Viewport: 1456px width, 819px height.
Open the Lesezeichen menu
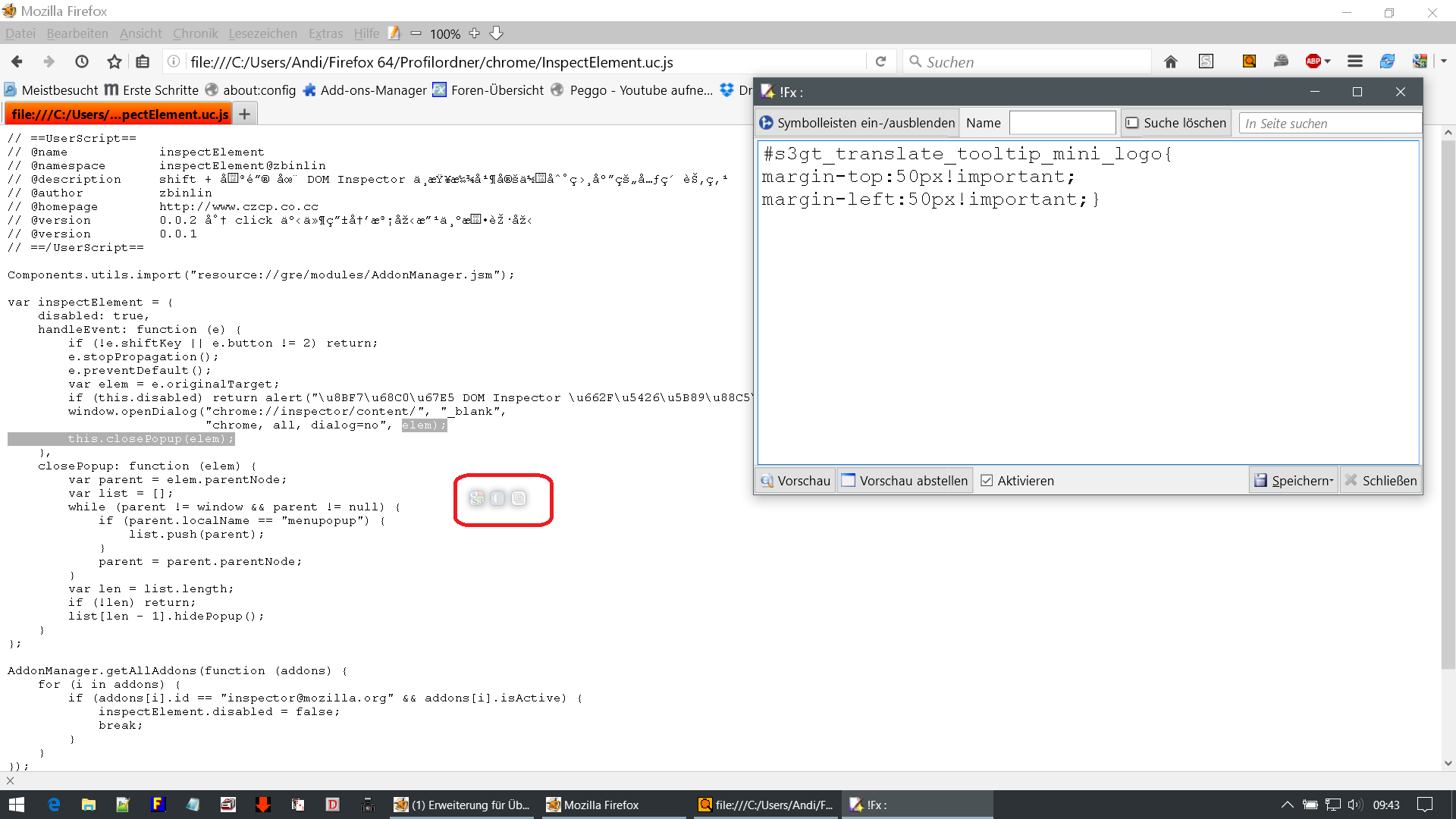click(262, 33)
